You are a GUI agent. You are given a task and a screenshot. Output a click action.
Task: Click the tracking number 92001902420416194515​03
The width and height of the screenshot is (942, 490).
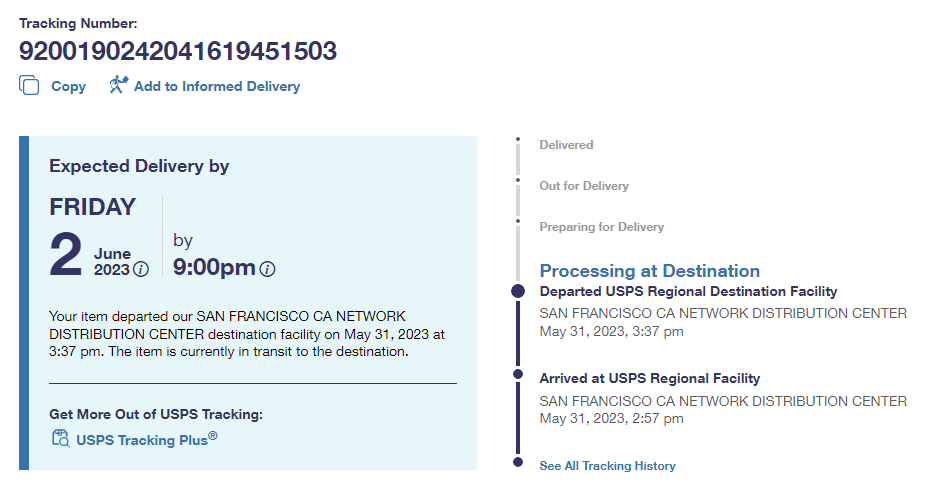pyautogui.click(x=178, y=51)
